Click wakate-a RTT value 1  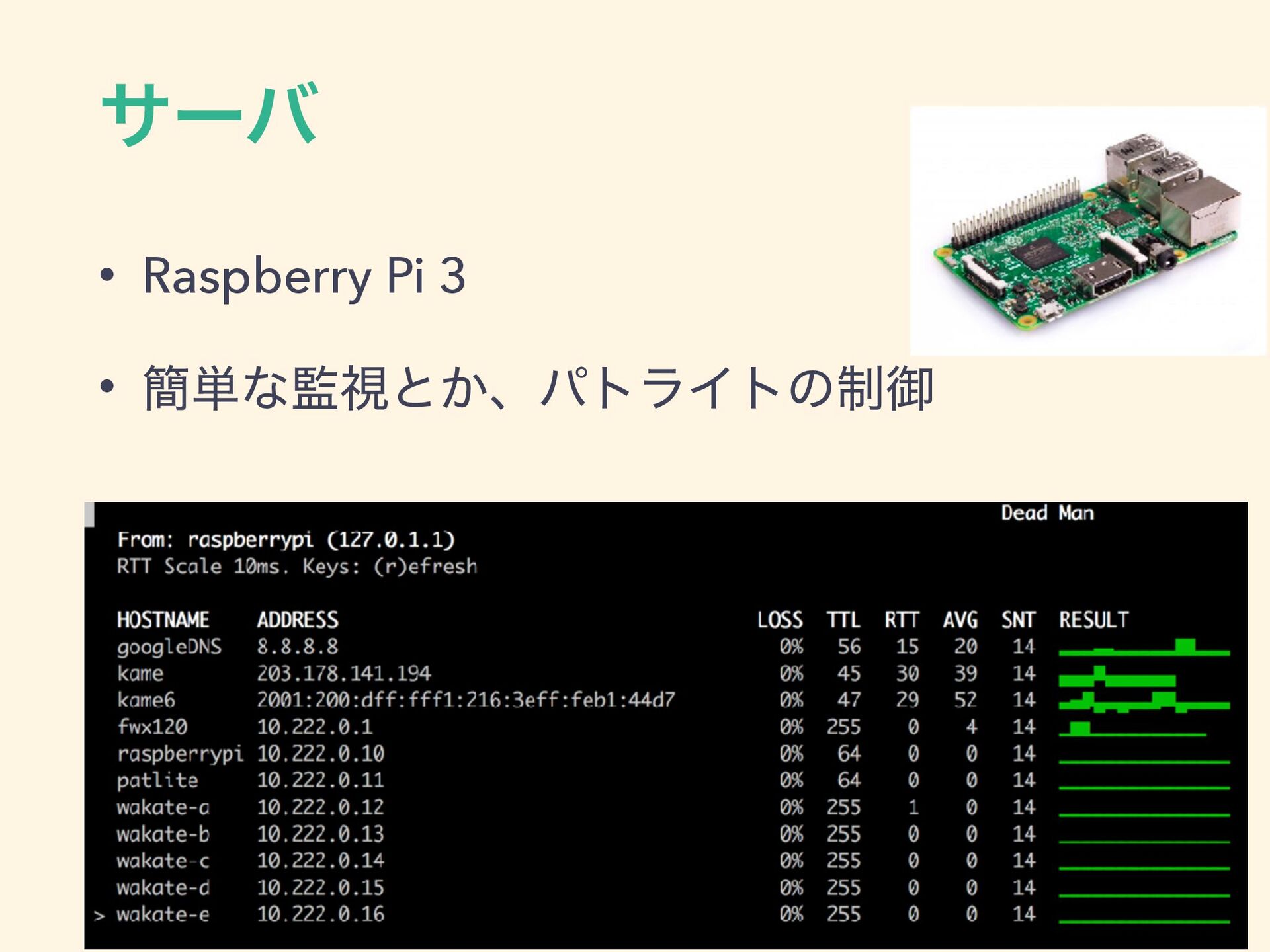(913, 807)
